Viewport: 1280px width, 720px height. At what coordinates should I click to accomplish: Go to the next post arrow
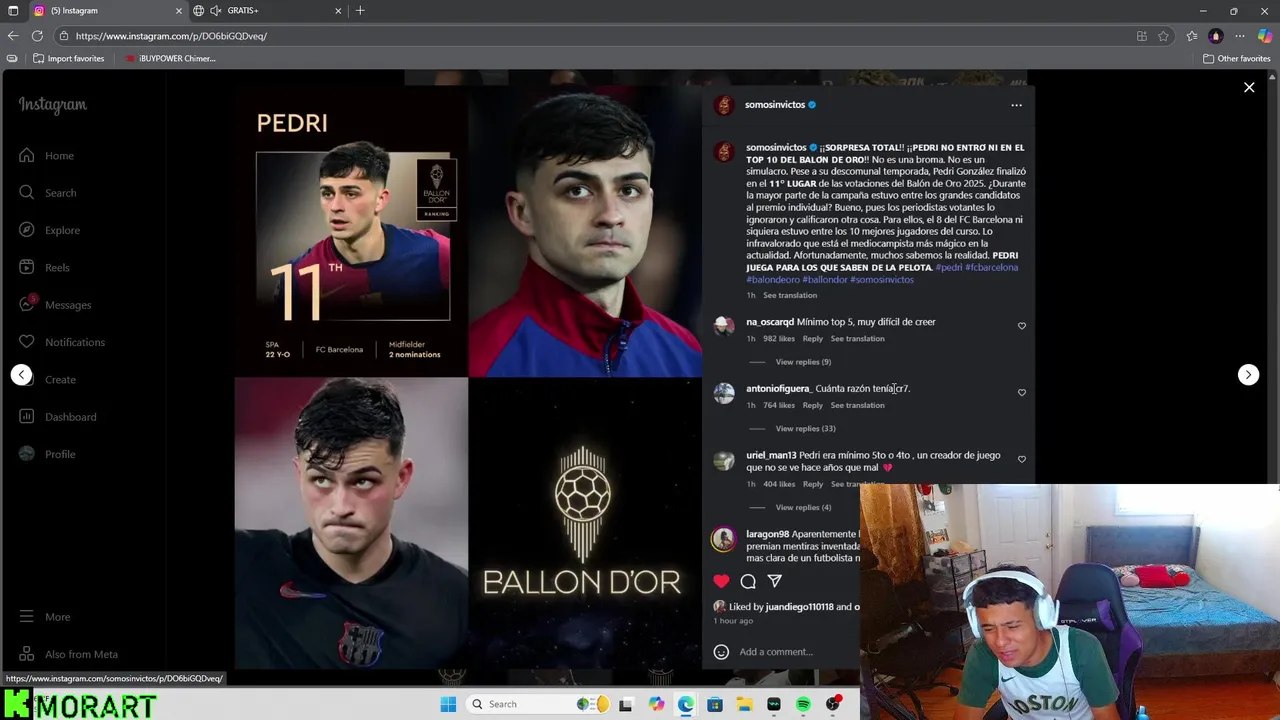point(1248,374)
